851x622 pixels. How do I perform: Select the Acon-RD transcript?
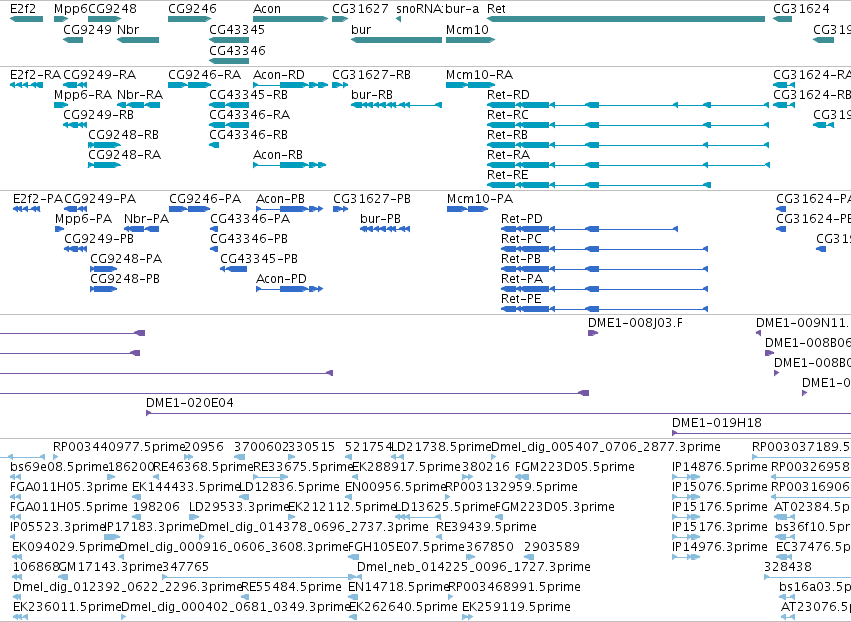(290, 85)
